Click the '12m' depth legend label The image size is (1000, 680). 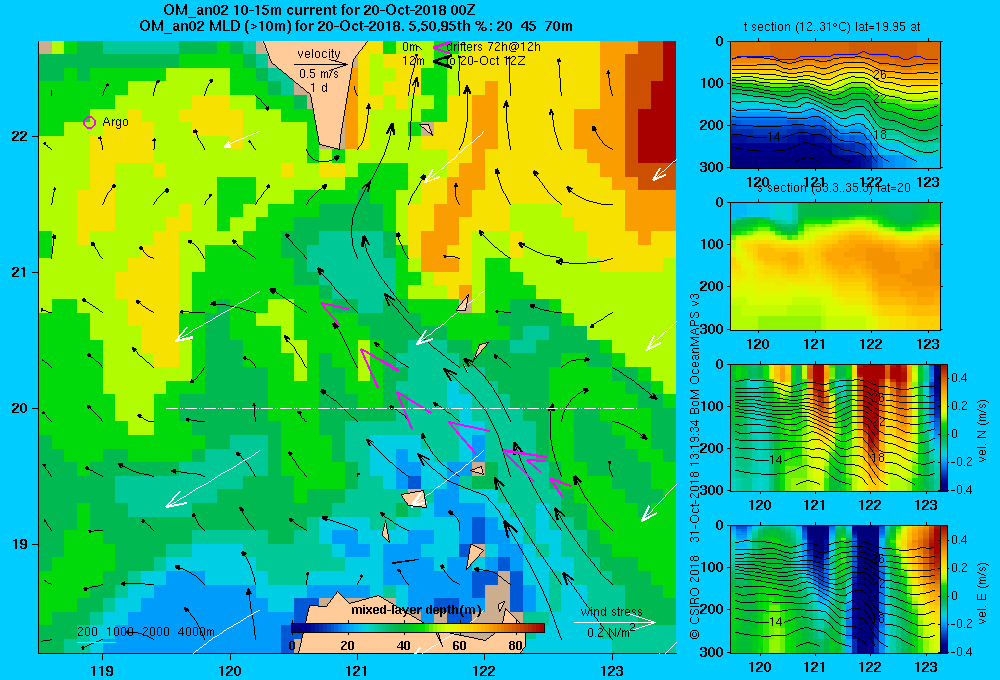pos(413,61)
